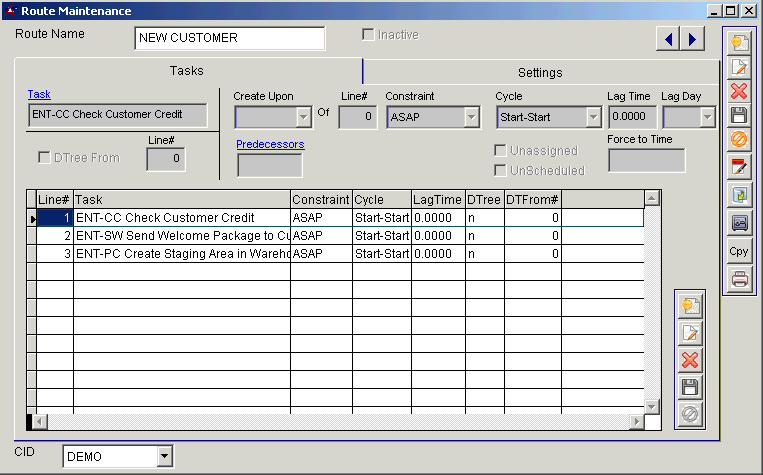Switch to the Settings tab

coord(540,72)
